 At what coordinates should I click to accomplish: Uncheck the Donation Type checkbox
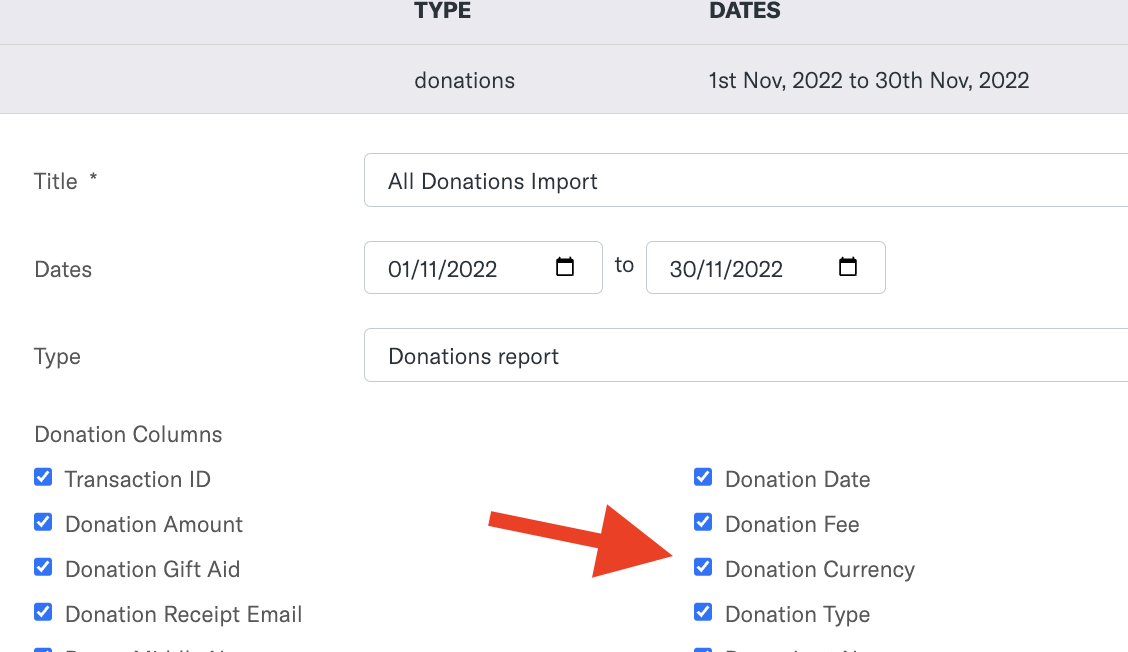coord(703,612)
